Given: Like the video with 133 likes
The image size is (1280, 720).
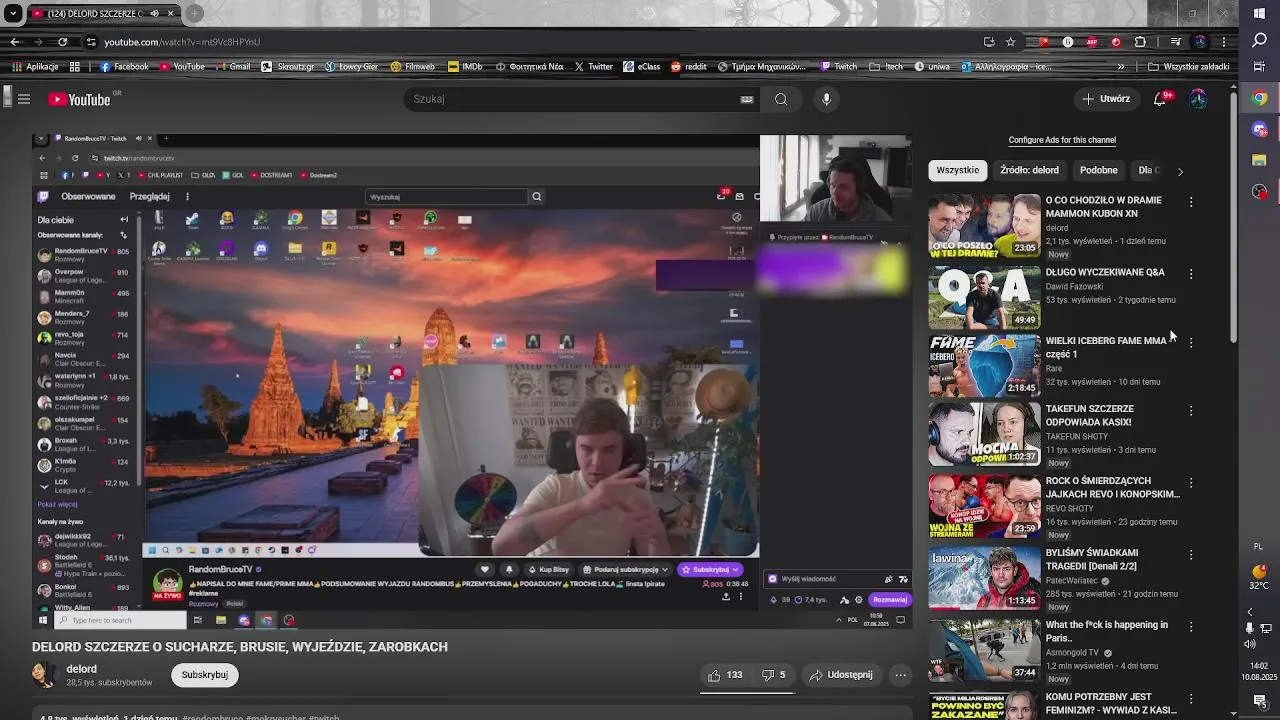Looking at the screenshot, I should click(724, 675).
